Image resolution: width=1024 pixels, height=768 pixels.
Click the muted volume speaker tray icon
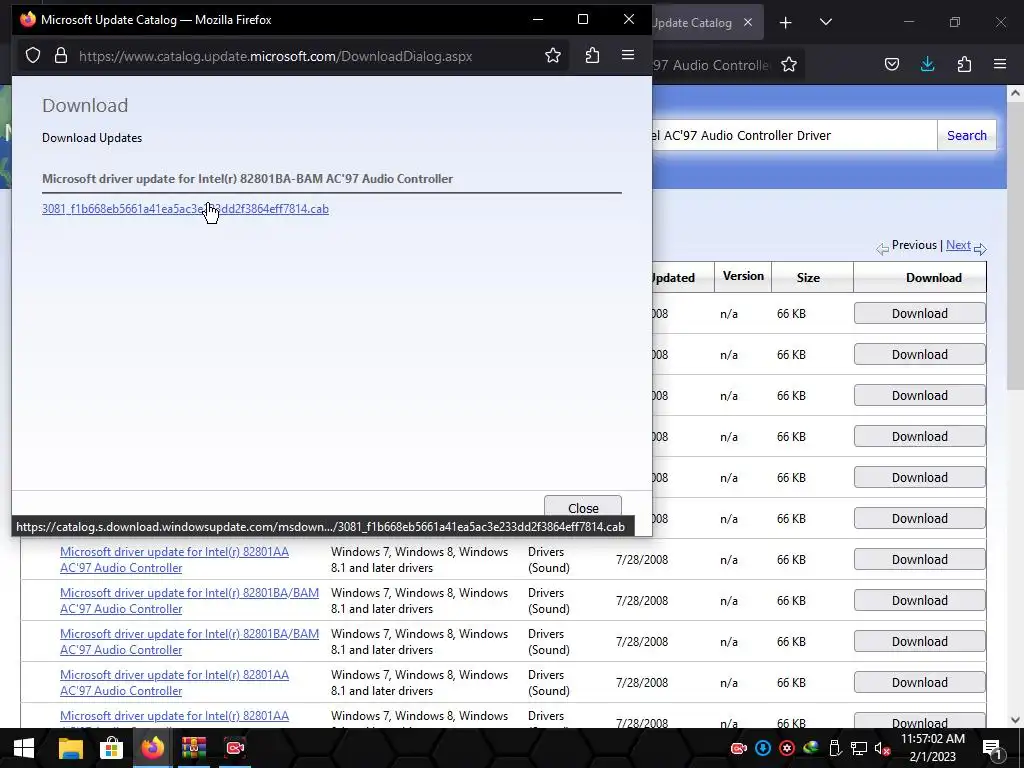coord(883,748)
